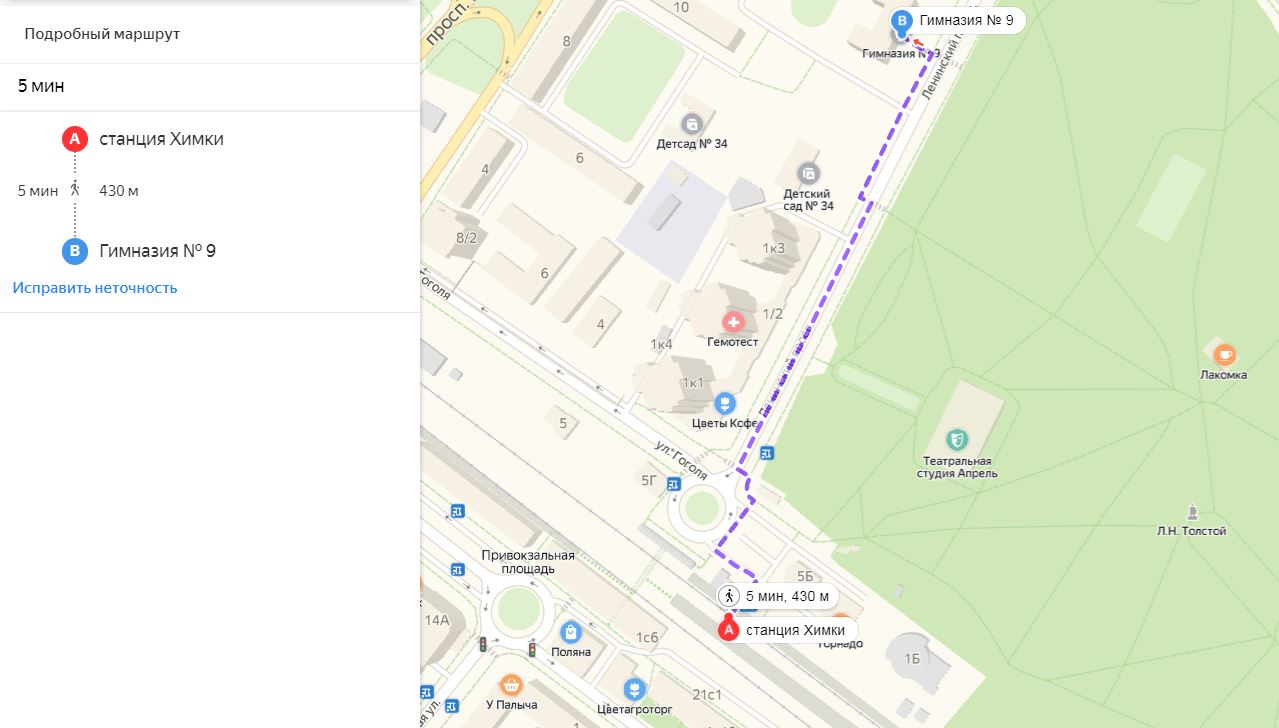Open the У Палыча basket icon
Screen dimensions: 1279x728
point(512,685)
